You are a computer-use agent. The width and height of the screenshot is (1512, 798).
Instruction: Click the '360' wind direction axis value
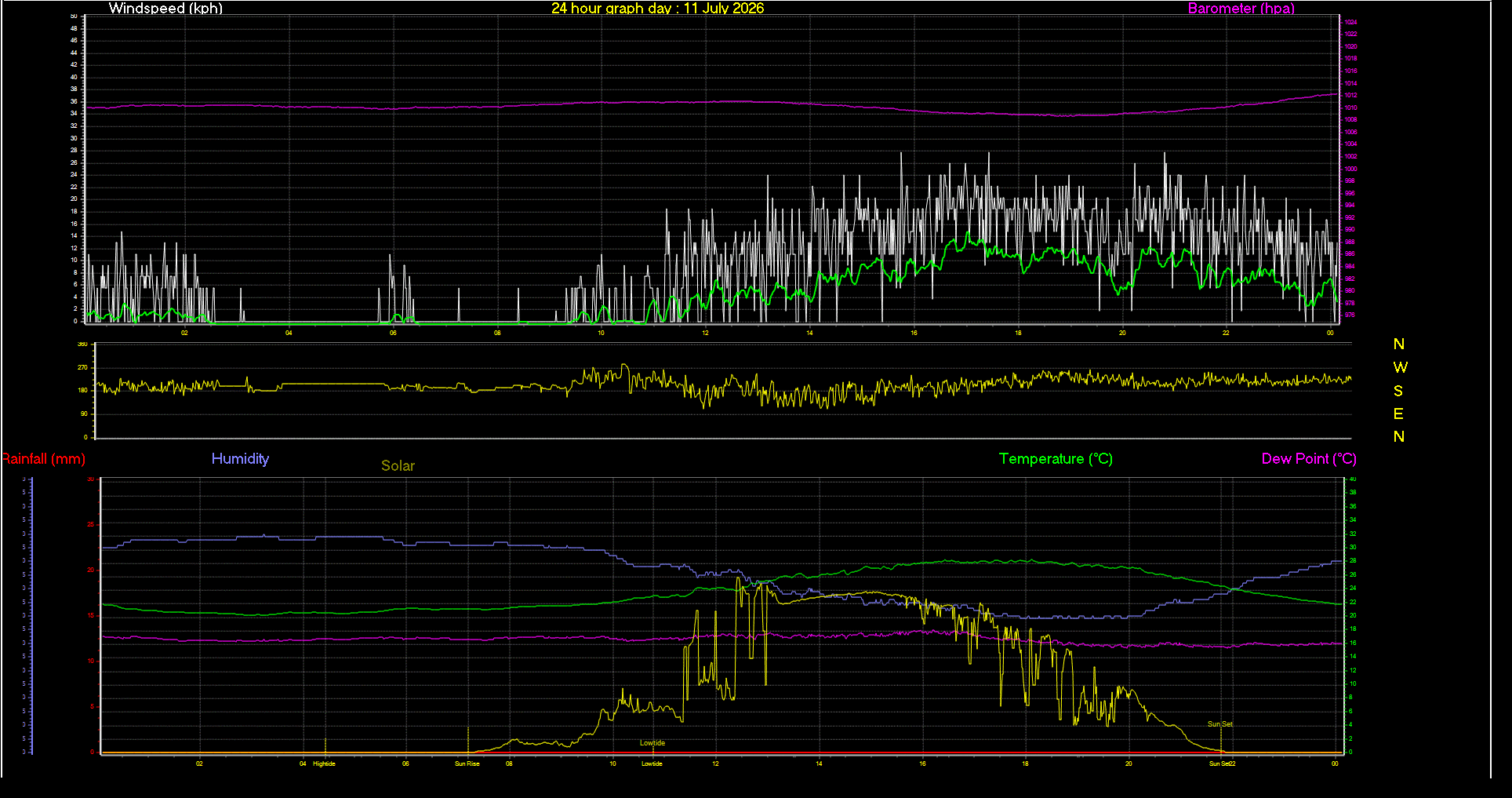82,344
